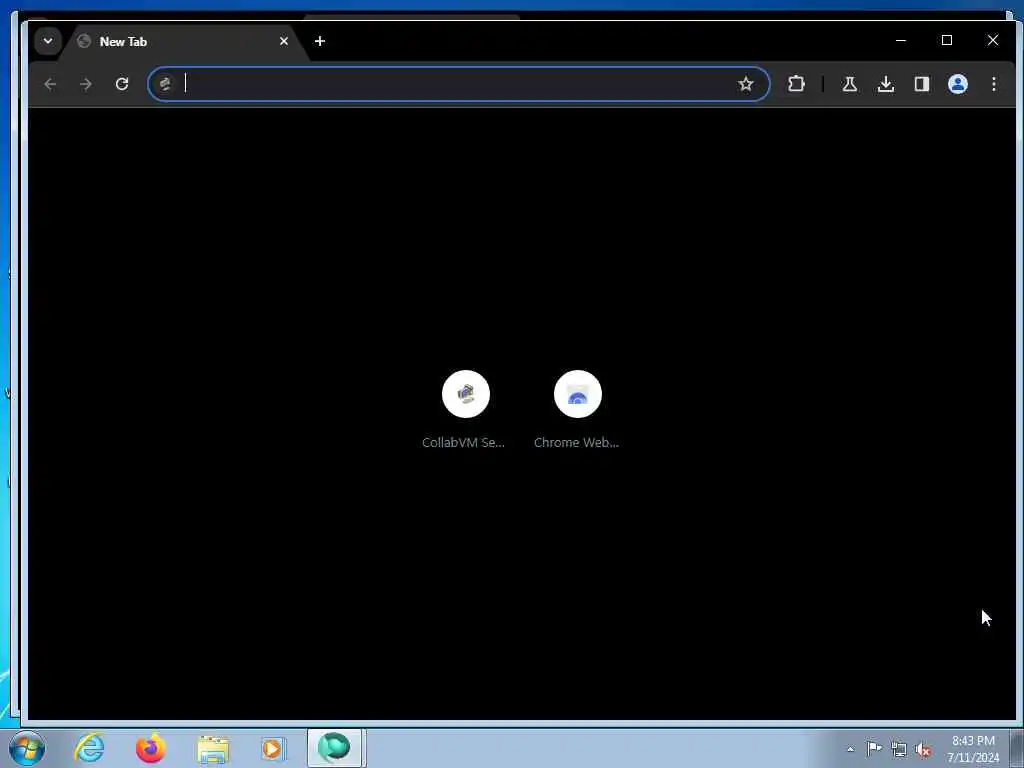Open a new tab with plus button
1024x768 pixels.
pyautogui.click(x=319, y=41)
